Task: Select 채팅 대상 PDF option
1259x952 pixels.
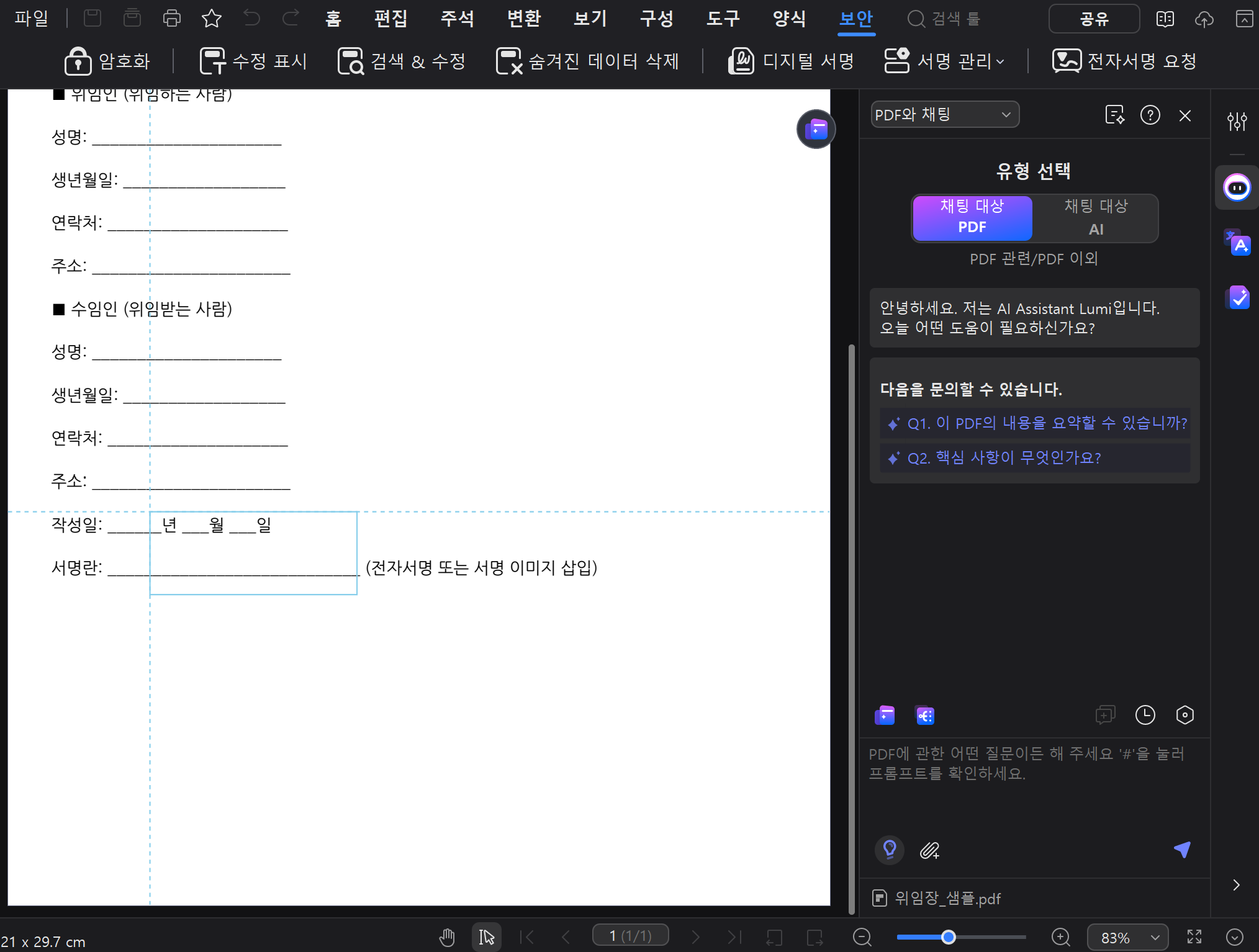Action: pyautogui.click(x=972, y=218)
